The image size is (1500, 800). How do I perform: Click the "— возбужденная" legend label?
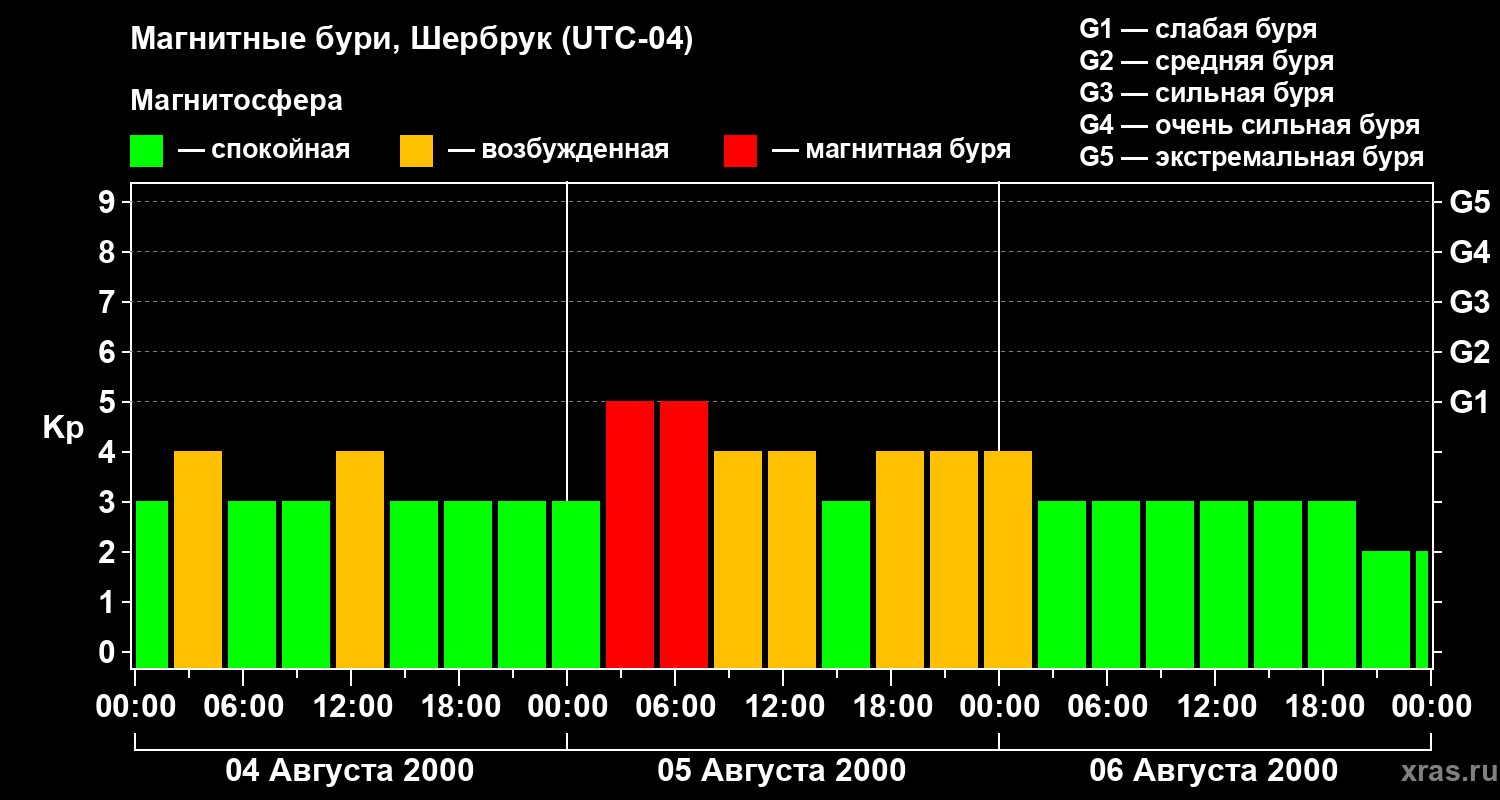click(x=558, y=150)
